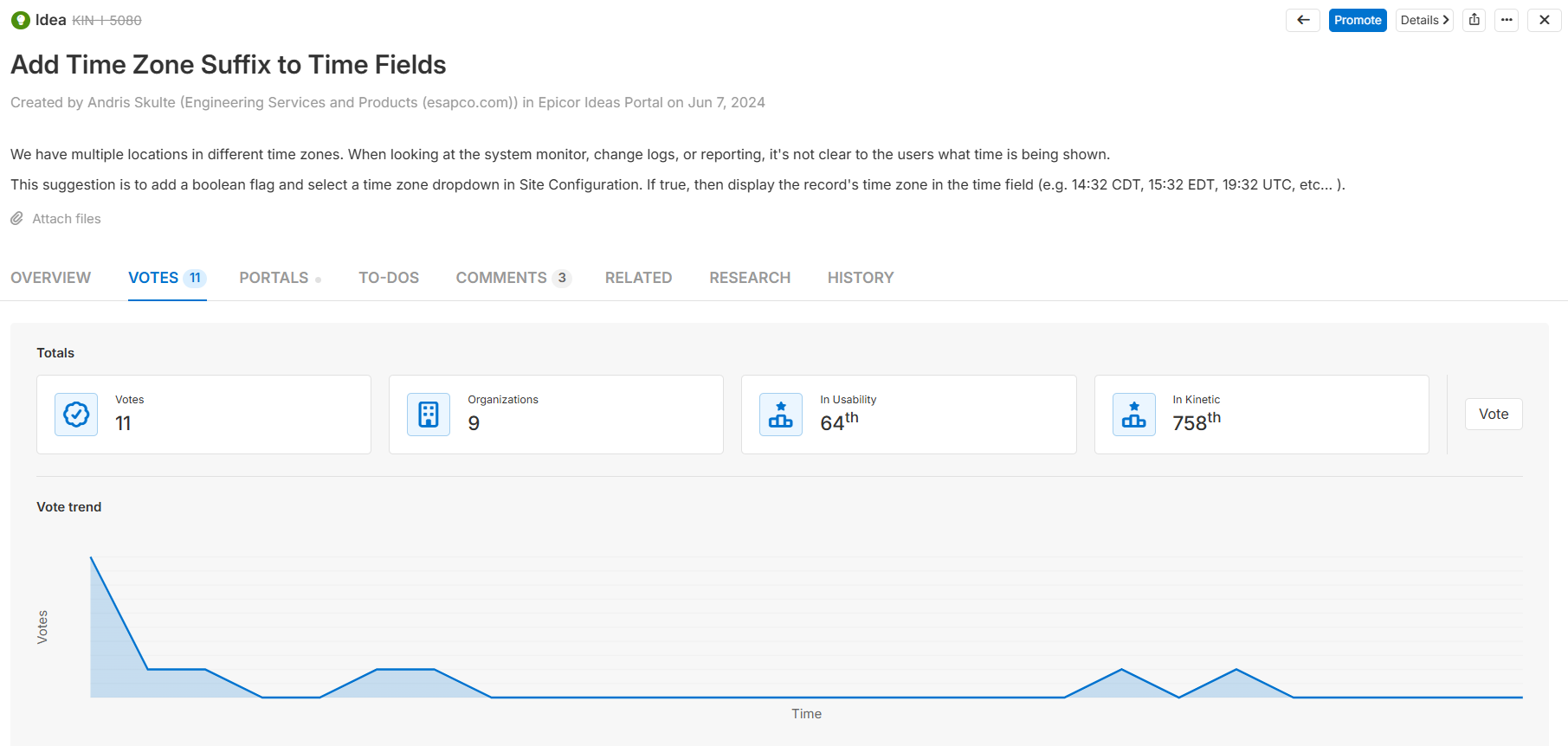The image size is (1568, 746).
Task: Click the In Usability ranking icon
Action: coord(781,415)
